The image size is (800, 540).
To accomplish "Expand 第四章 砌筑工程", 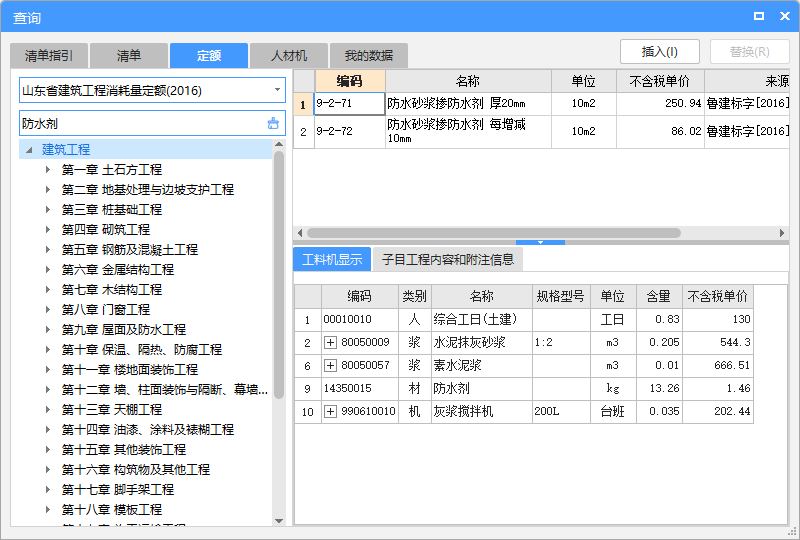I will (x=47, y=229).
